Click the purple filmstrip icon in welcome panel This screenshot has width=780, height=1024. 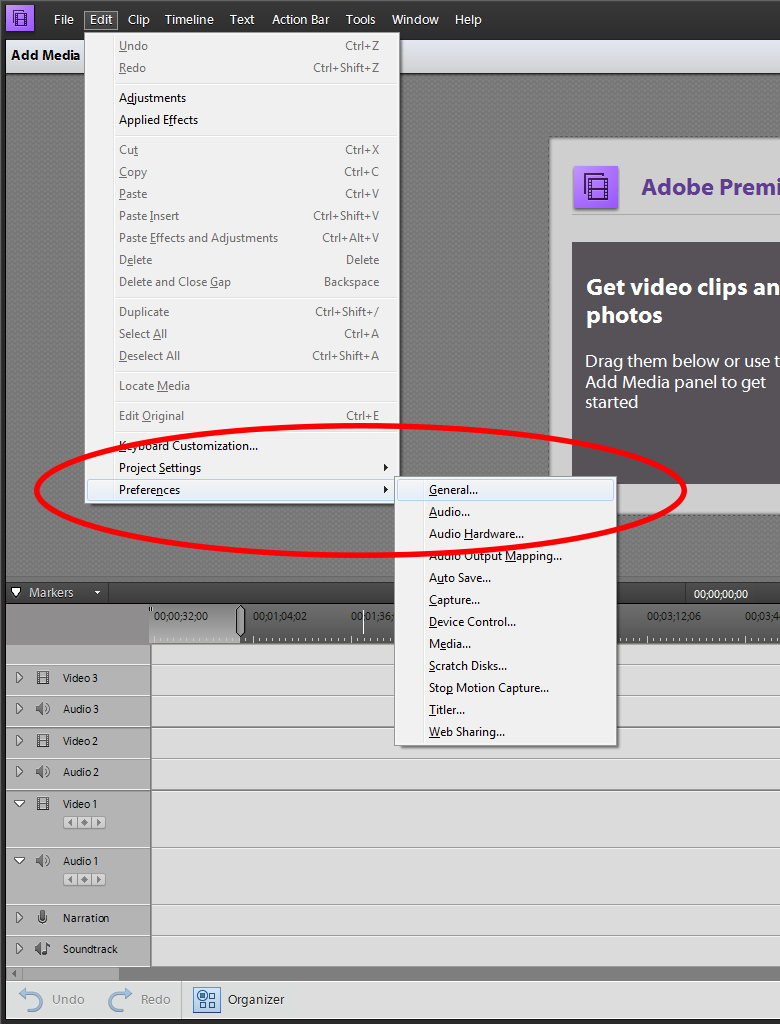point(595,187)
